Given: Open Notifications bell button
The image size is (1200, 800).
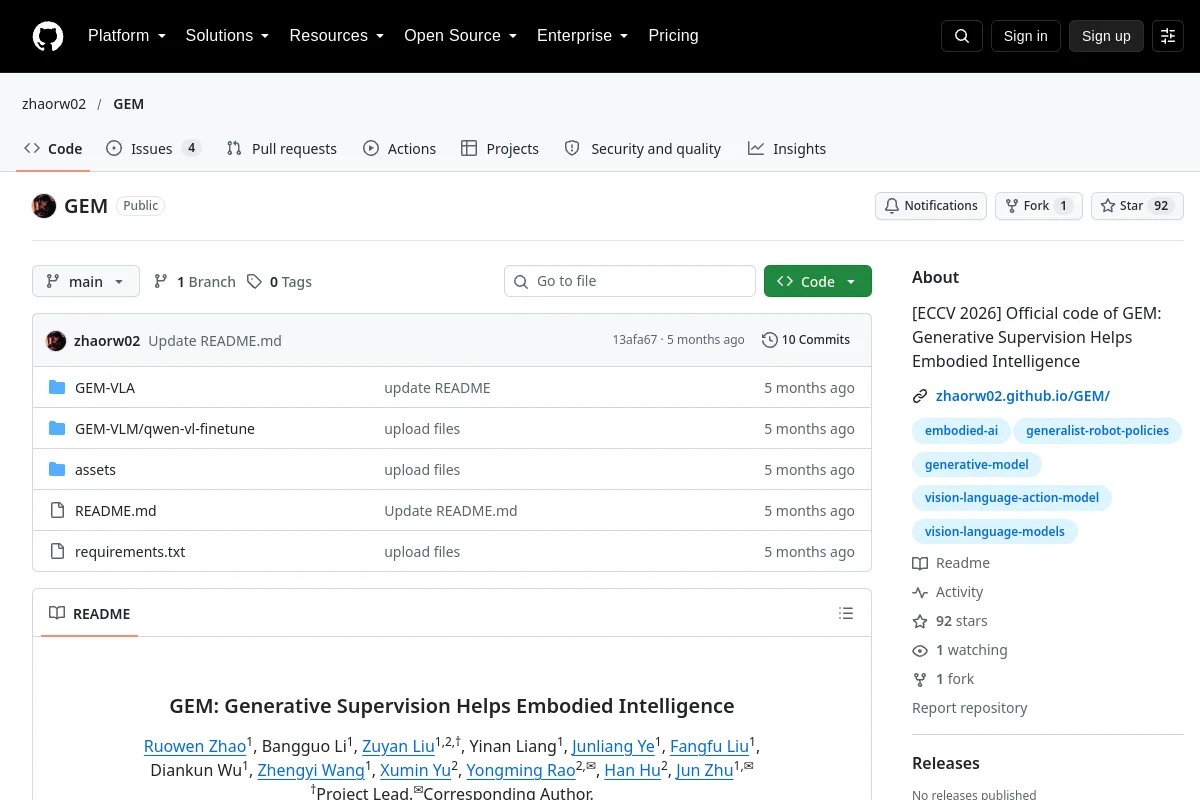Looking at the screenshot, I should pos(931,206).
